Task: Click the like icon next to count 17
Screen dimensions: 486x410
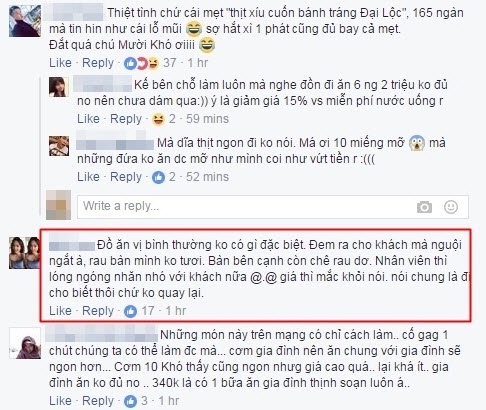Action: click(x=130, y=311)
